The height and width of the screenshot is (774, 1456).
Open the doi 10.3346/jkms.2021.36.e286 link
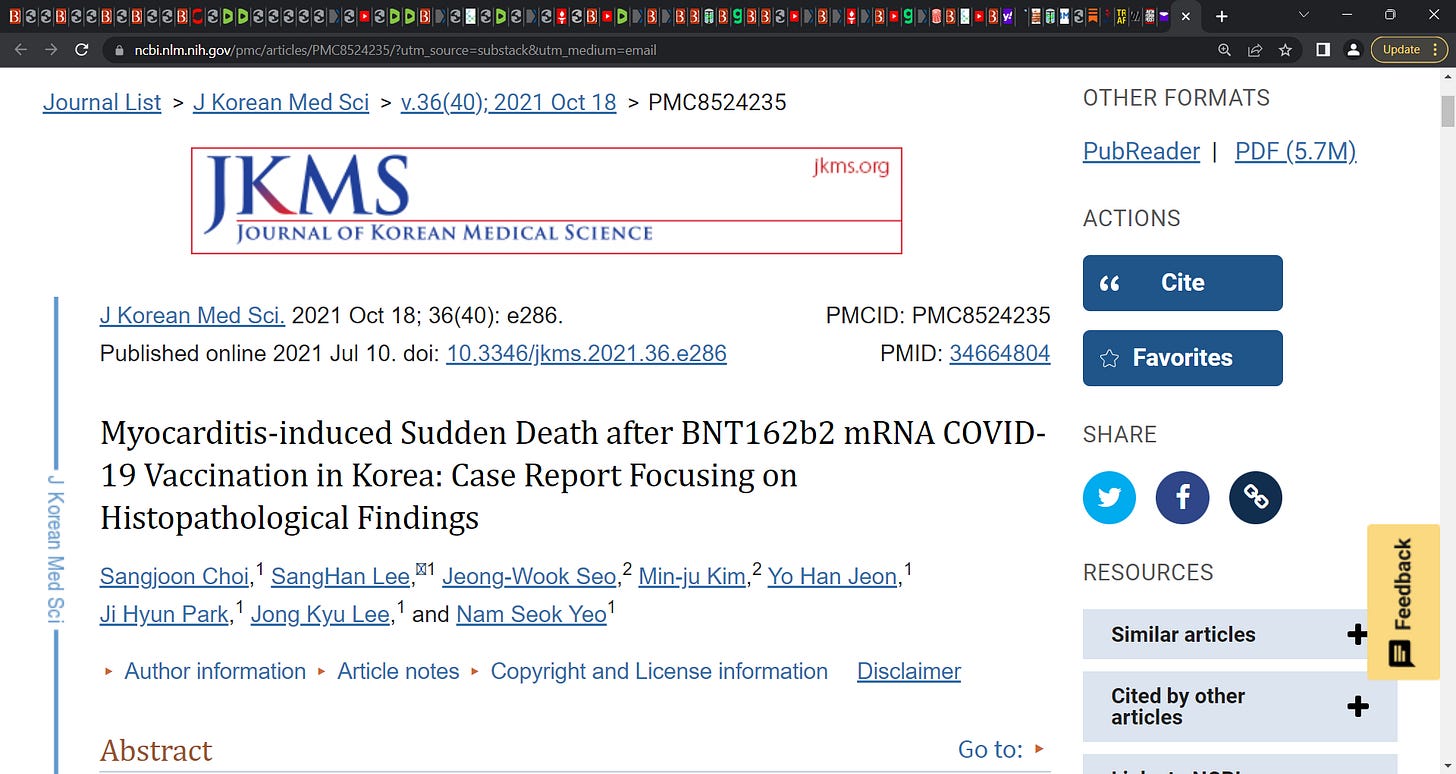(x=586, y=353)
